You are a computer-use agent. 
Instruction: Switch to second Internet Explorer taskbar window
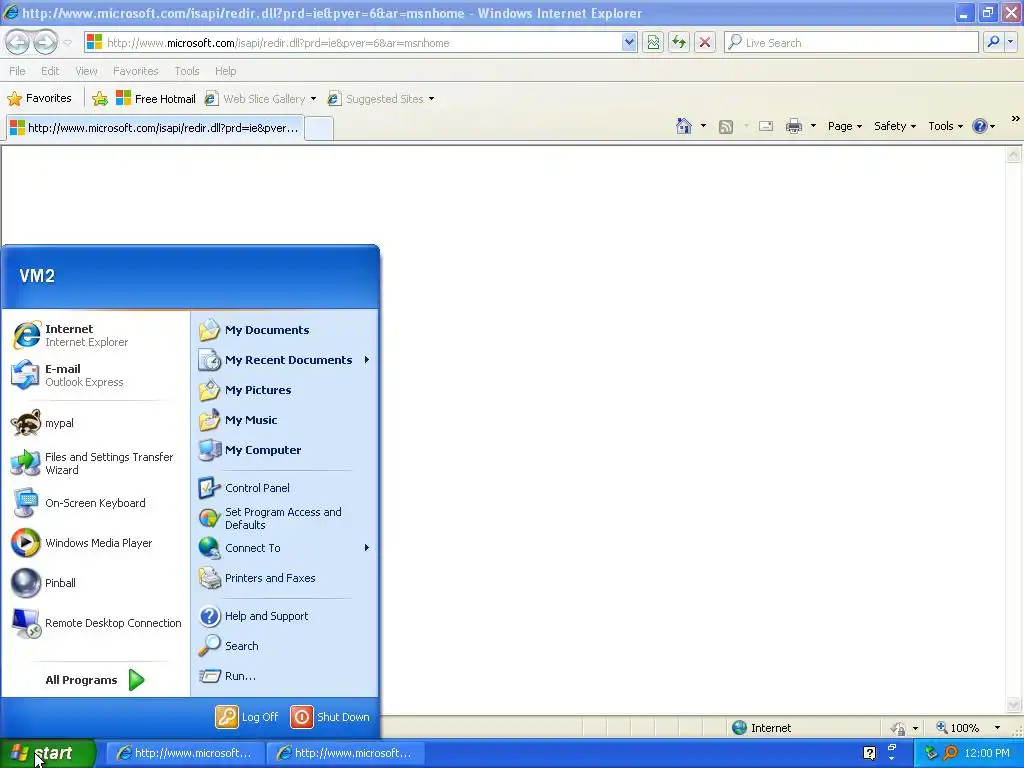[x=345, y=753]
